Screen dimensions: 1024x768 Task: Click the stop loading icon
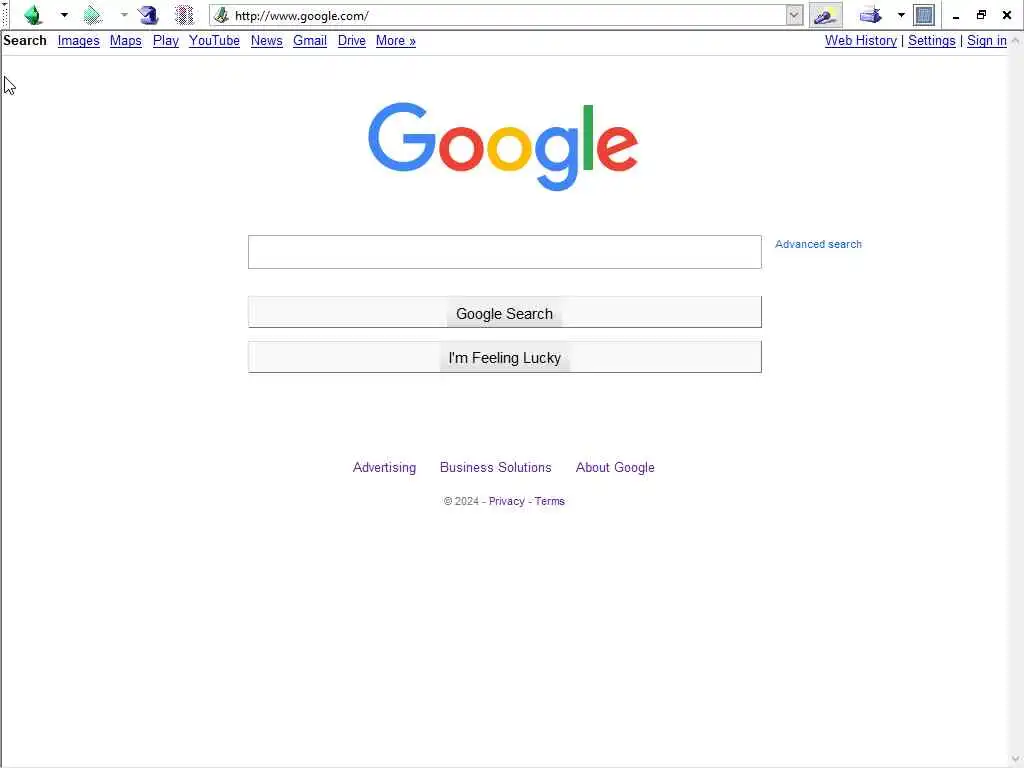point(184,14)
